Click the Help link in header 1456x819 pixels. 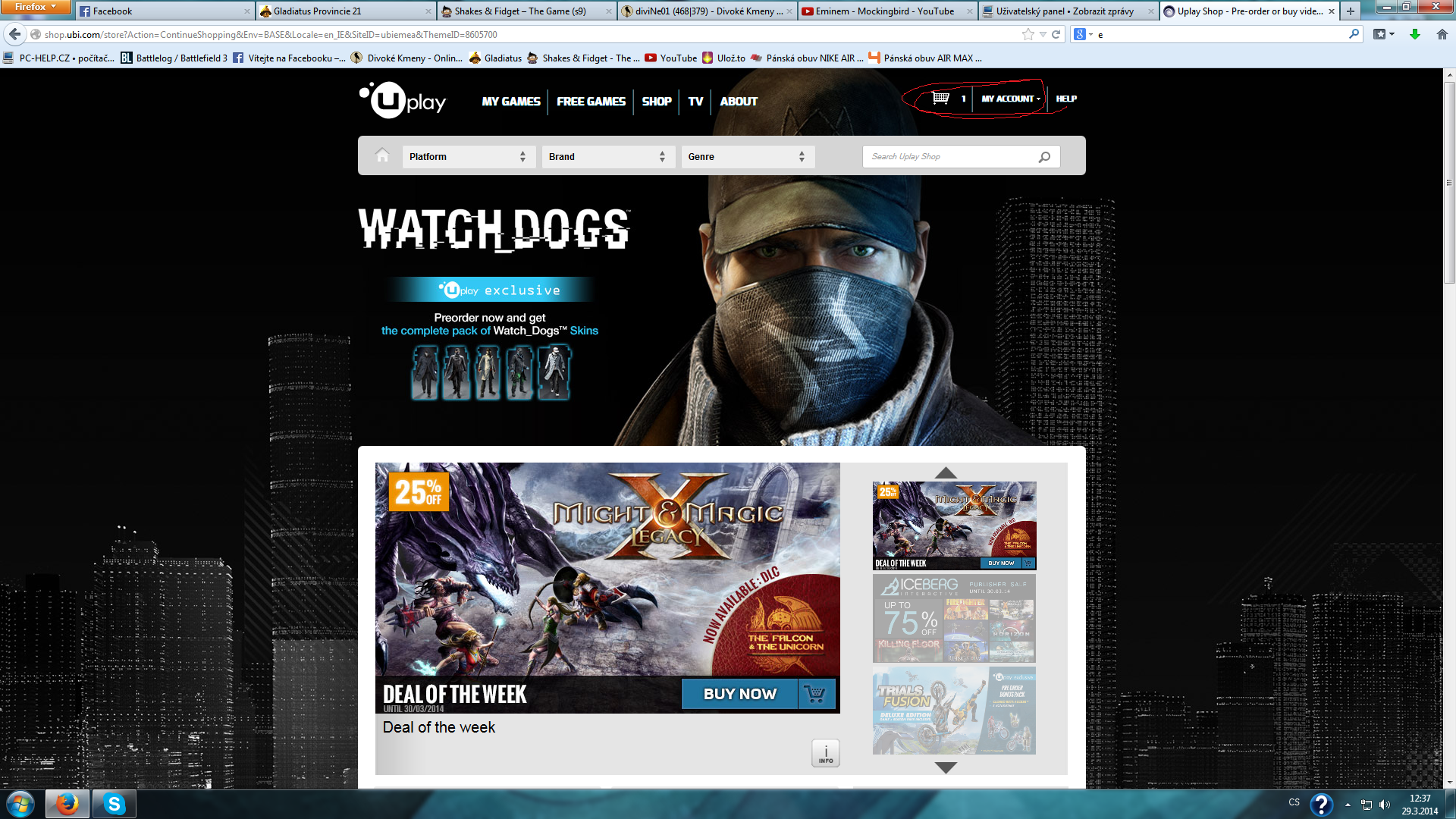(1065, 99)
